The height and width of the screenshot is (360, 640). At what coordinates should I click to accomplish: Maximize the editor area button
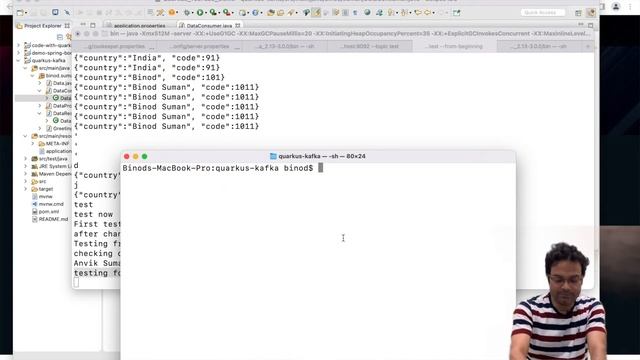coord(591,25)
